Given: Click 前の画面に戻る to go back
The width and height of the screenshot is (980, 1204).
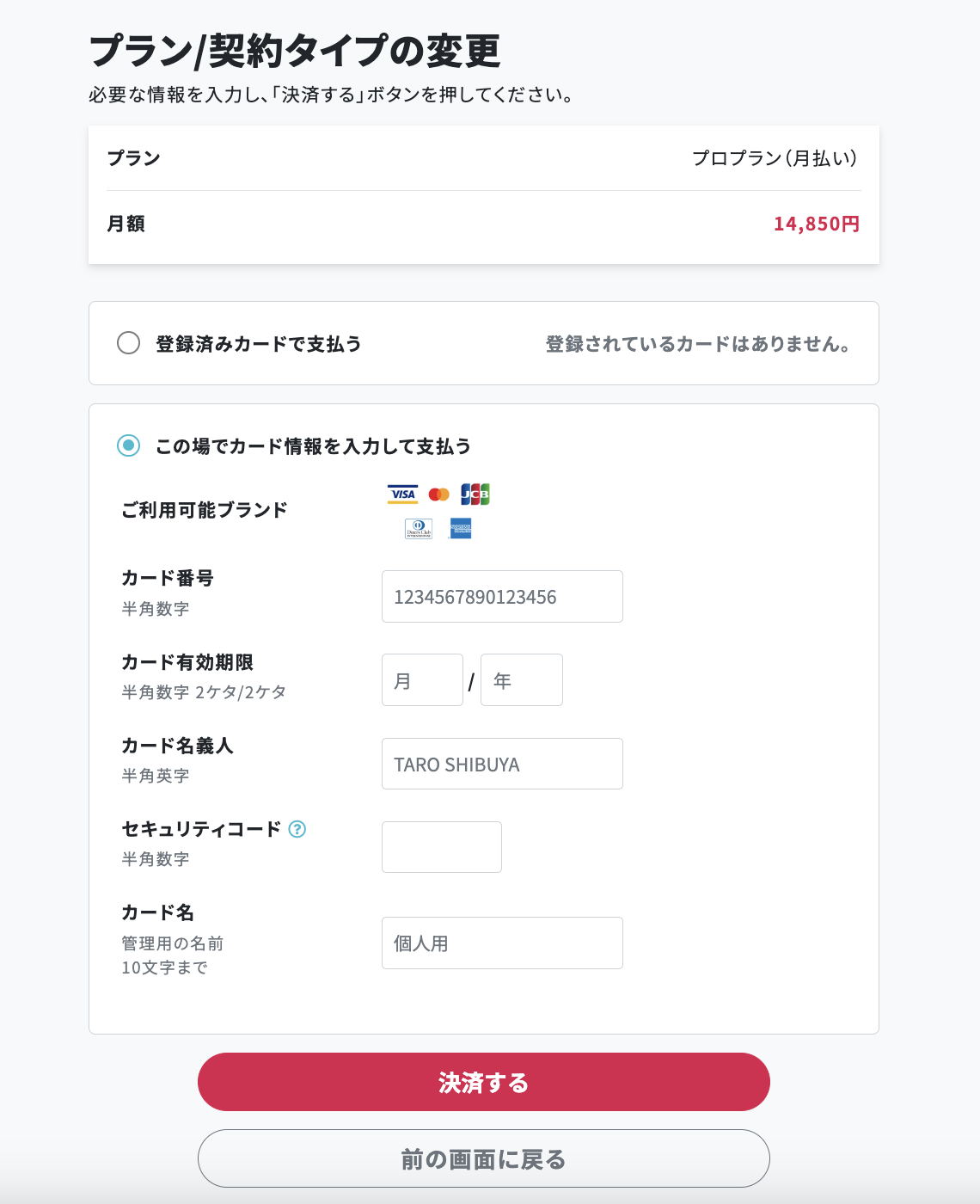Looking at the screenshot, I should 483,1158.
